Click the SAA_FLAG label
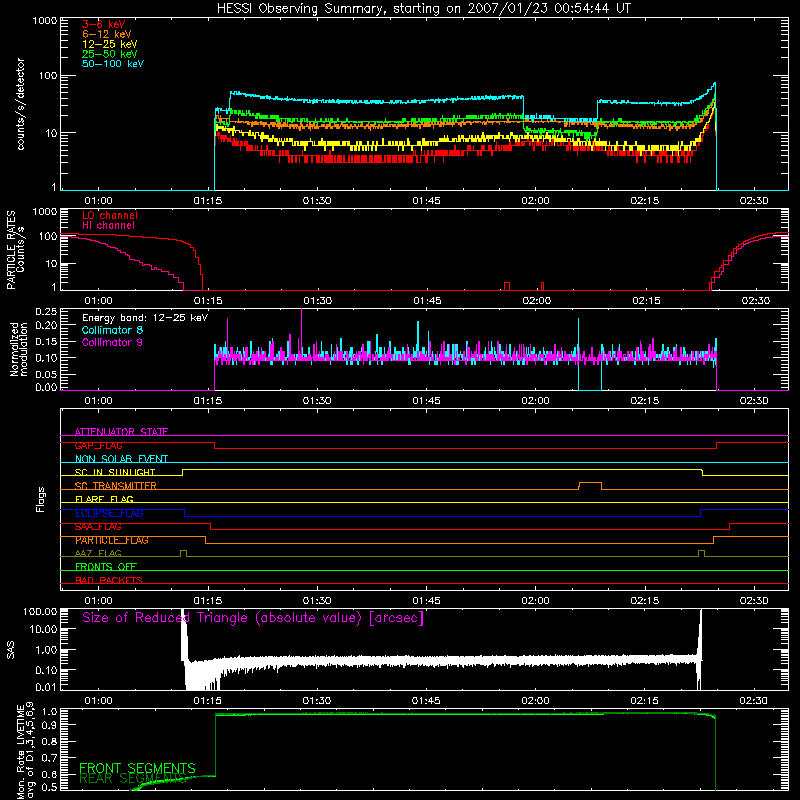This screenshot has height=800, width=800. coord(98,527)
